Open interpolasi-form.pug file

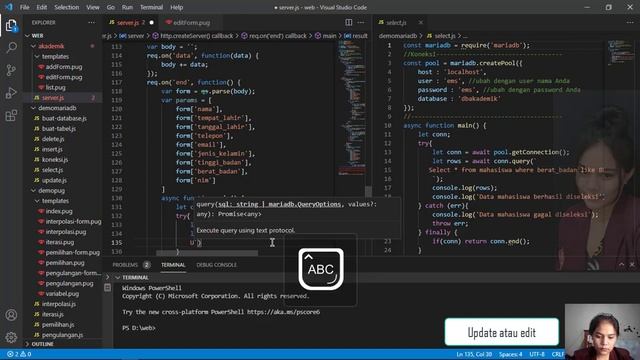(x=73, y=222)
